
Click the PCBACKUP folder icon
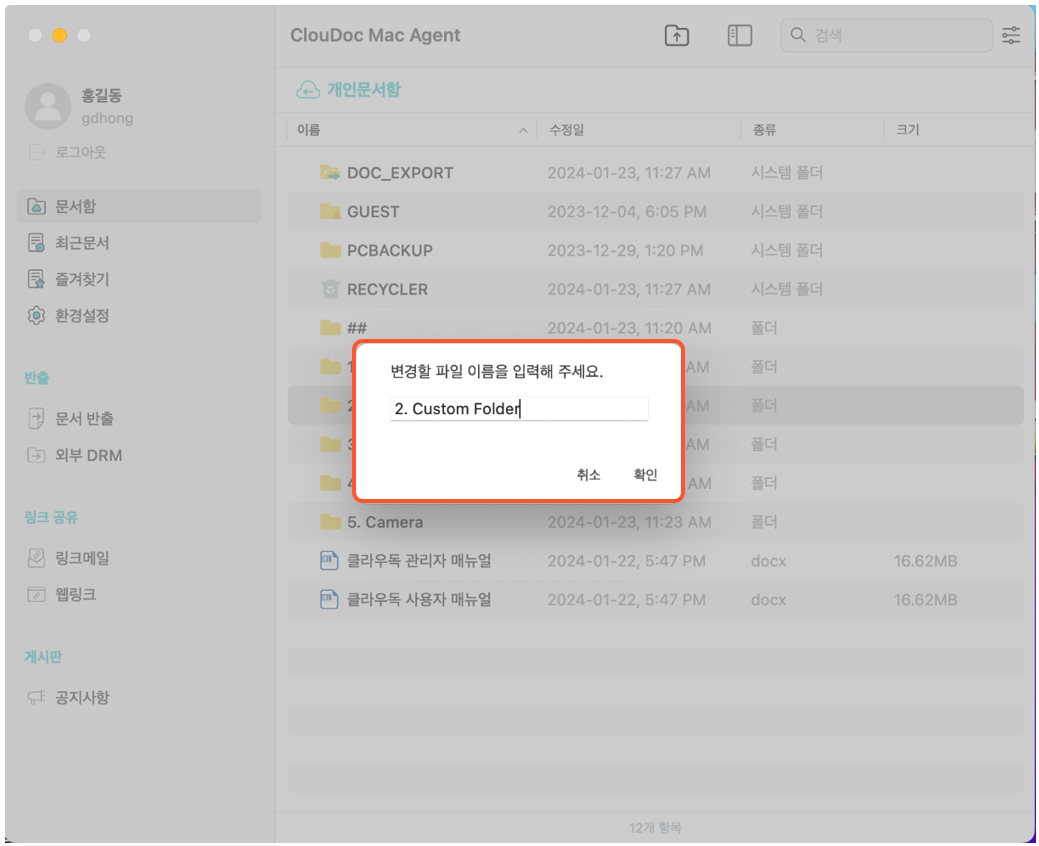click(330, 250)
